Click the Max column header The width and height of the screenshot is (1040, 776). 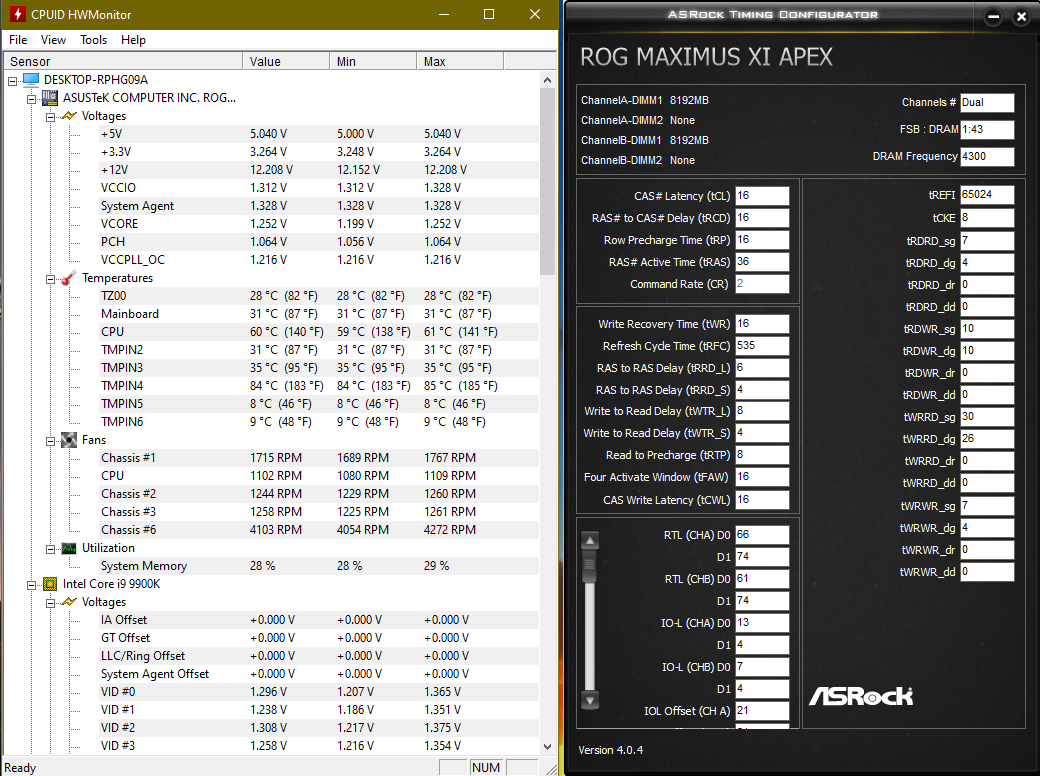(x=460, y=62)
